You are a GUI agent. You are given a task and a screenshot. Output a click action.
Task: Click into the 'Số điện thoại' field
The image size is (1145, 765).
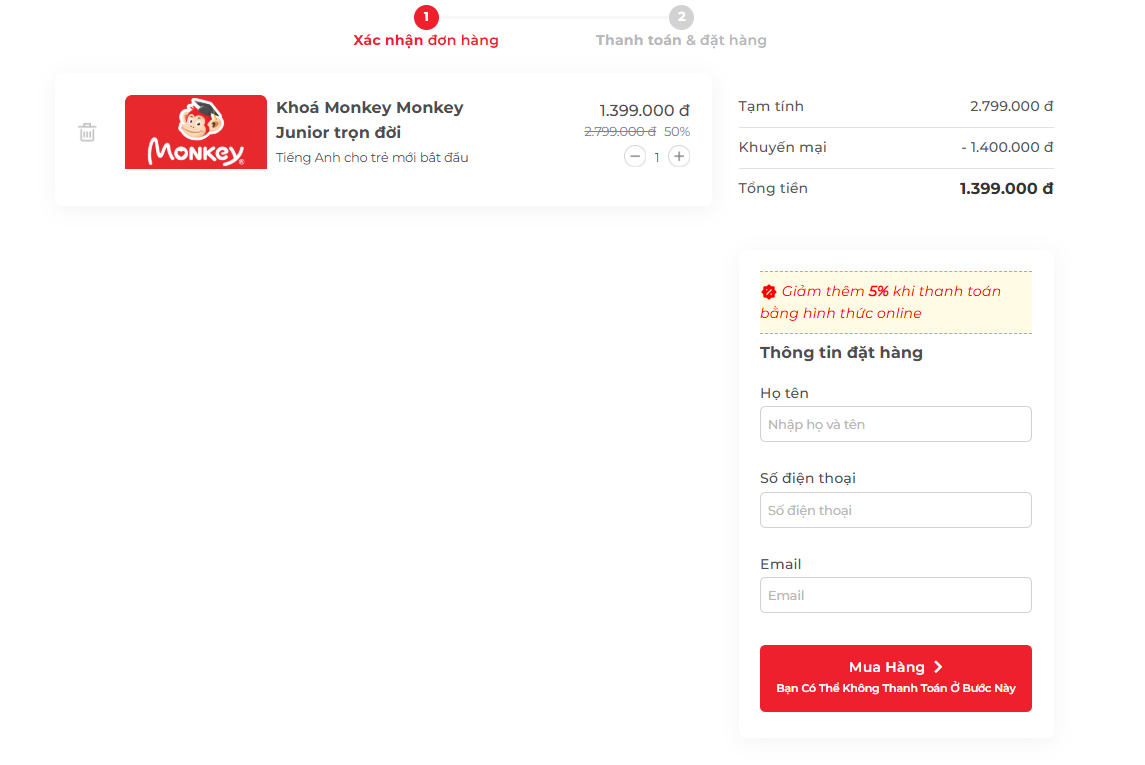click(x=895, y=510)
